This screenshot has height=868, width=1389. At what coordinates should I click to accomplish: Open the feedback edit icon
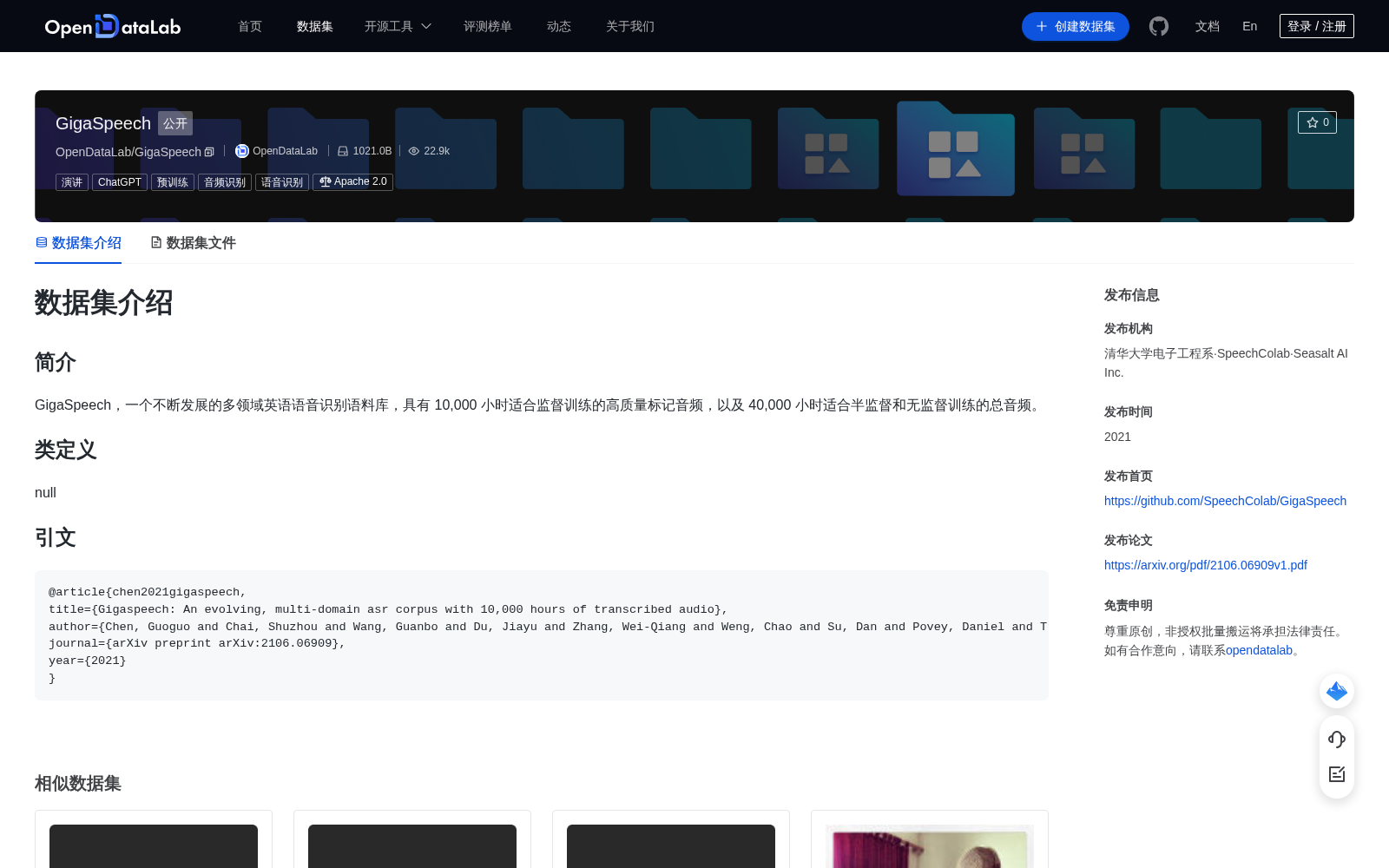(1337, 774)
